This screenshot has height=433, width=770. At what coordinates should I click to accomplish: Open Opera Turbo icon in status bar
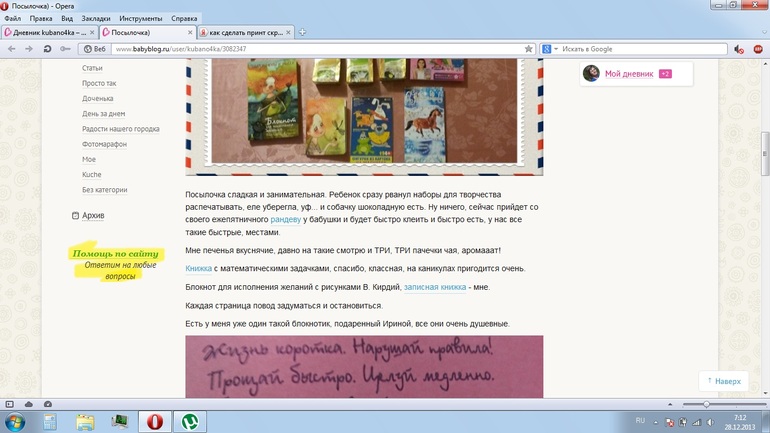(x=48, y=404)
